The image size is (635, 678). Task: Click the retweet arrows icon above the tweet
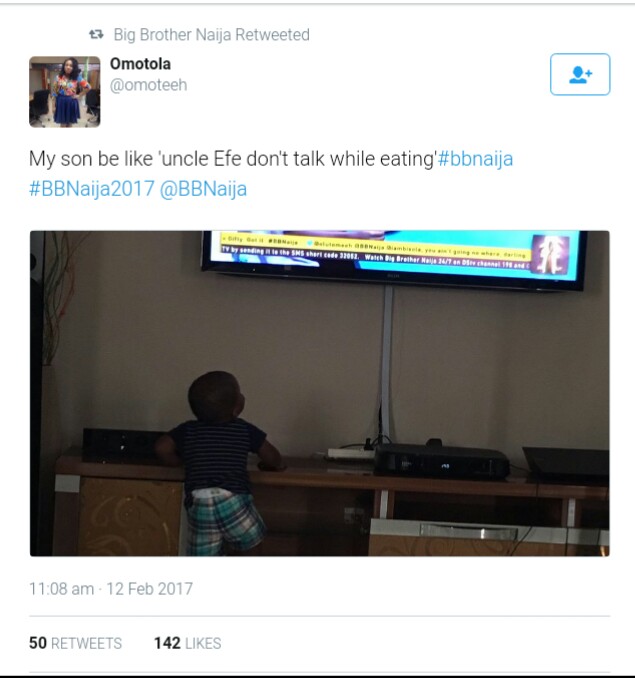tap(96, 34)
